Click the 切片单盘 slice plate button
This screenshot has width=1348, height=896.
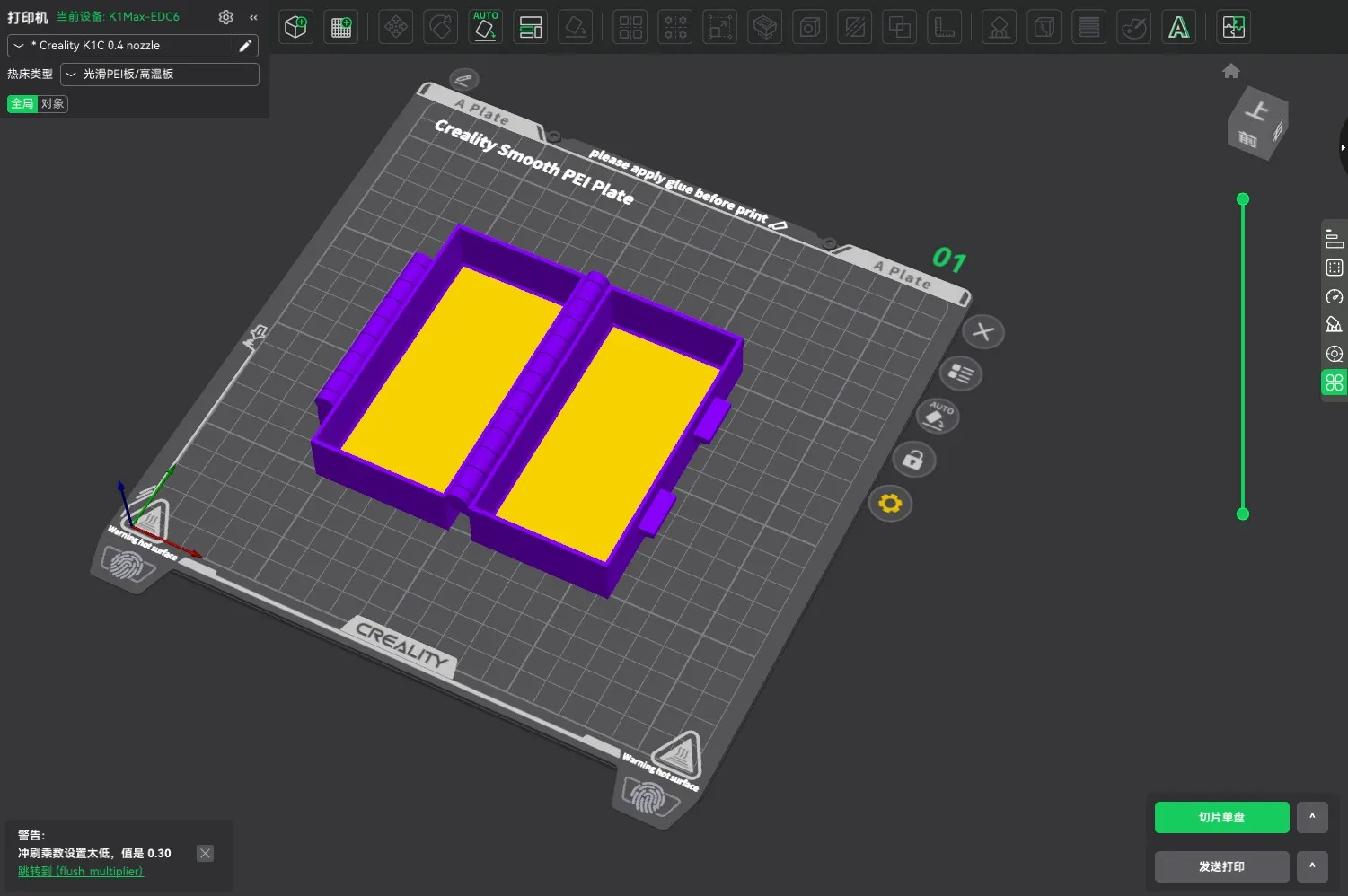click(x=1221, y=817)
